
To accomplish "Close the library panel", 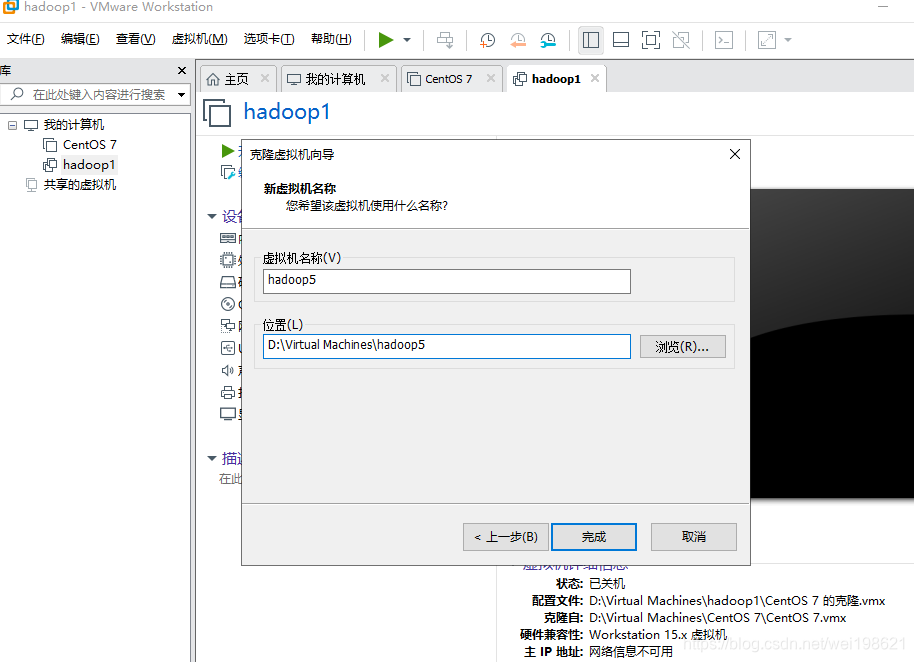I will (x=182, y=71).
